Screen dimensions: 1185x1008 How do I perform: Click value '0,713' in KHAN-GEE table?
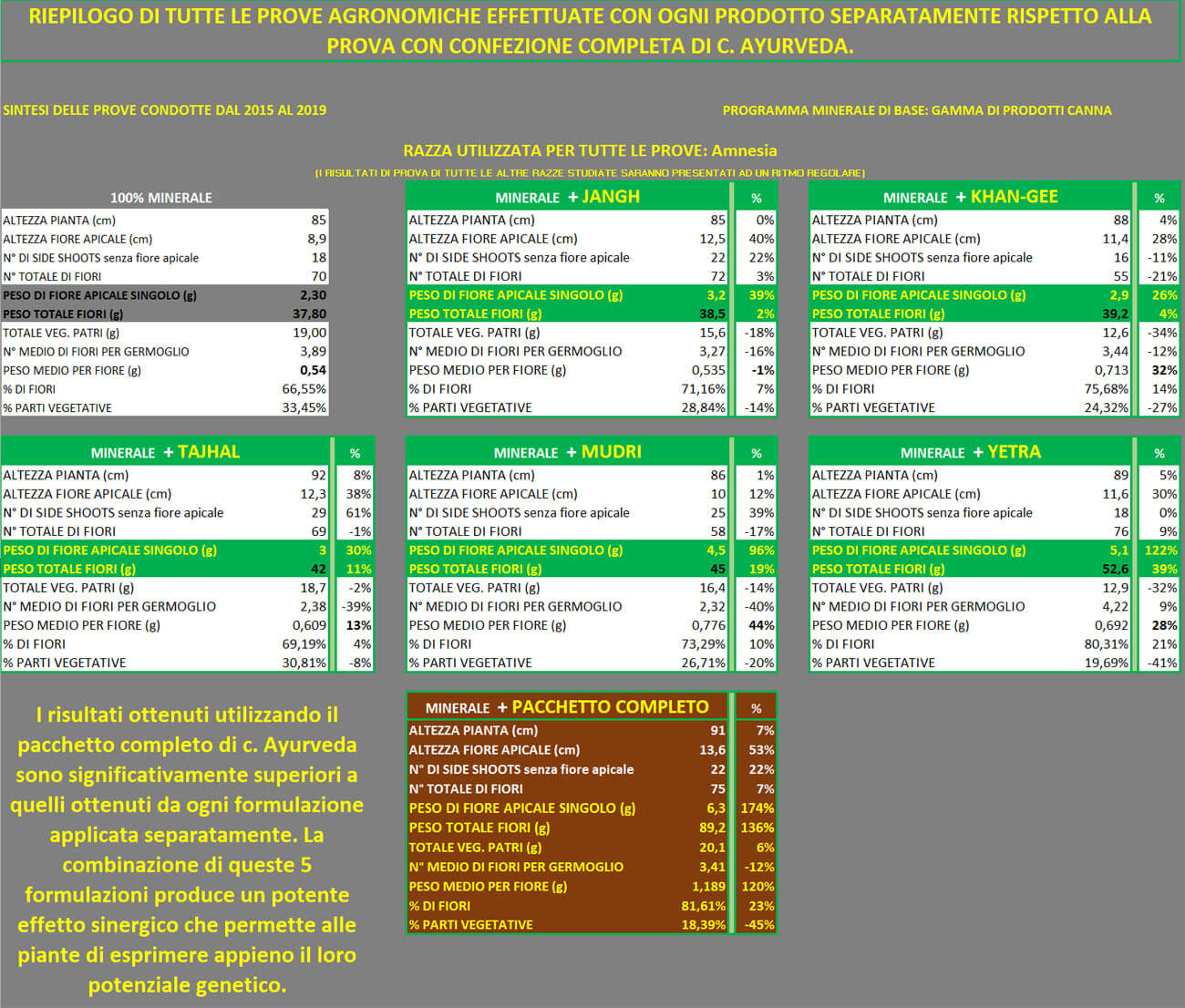(x=1111, y=370)
